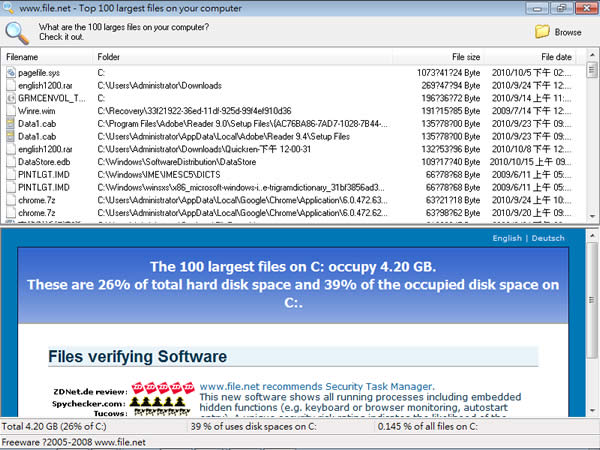The width and height of the screenshot is (600, 450).
Task: Select the pagefile.sys file icon
Action: tap(10, 73)
